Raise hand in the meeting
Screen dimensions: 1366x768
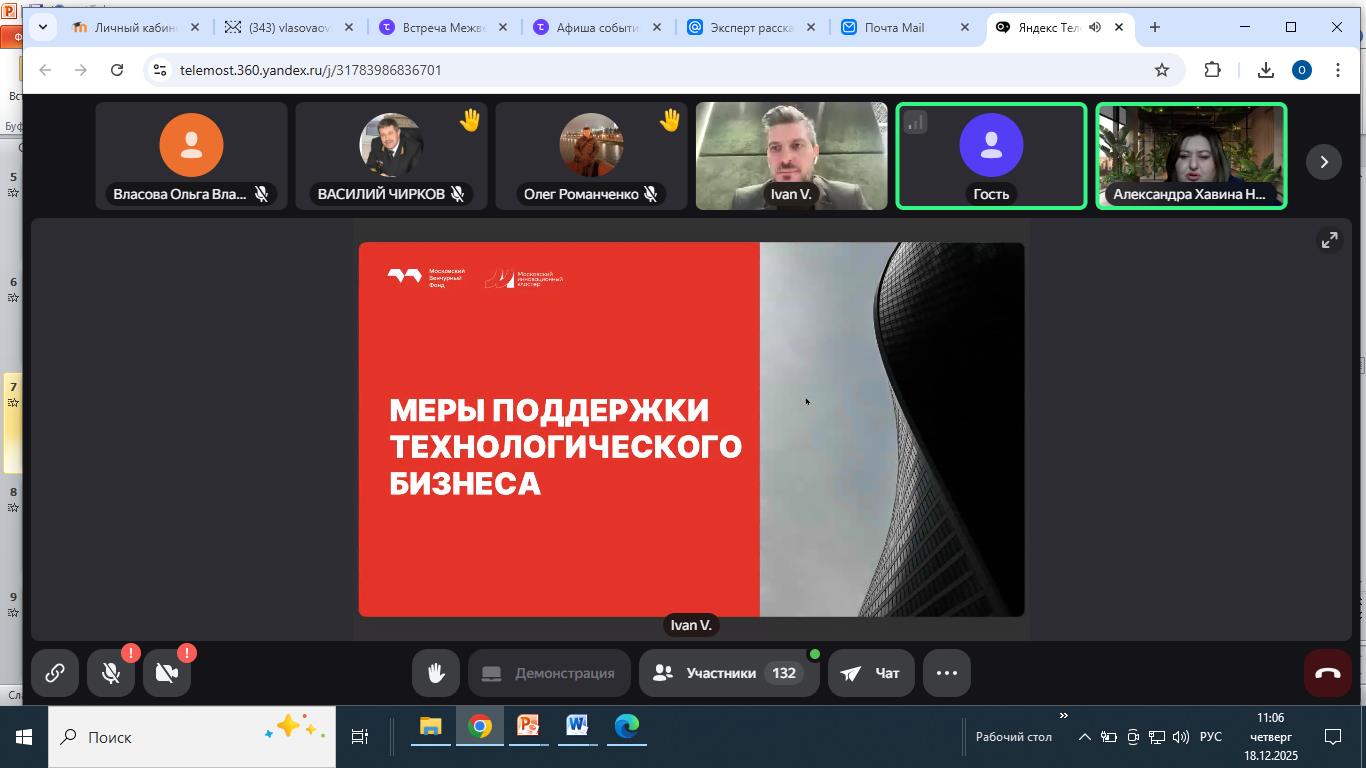(x=435, y=673)
